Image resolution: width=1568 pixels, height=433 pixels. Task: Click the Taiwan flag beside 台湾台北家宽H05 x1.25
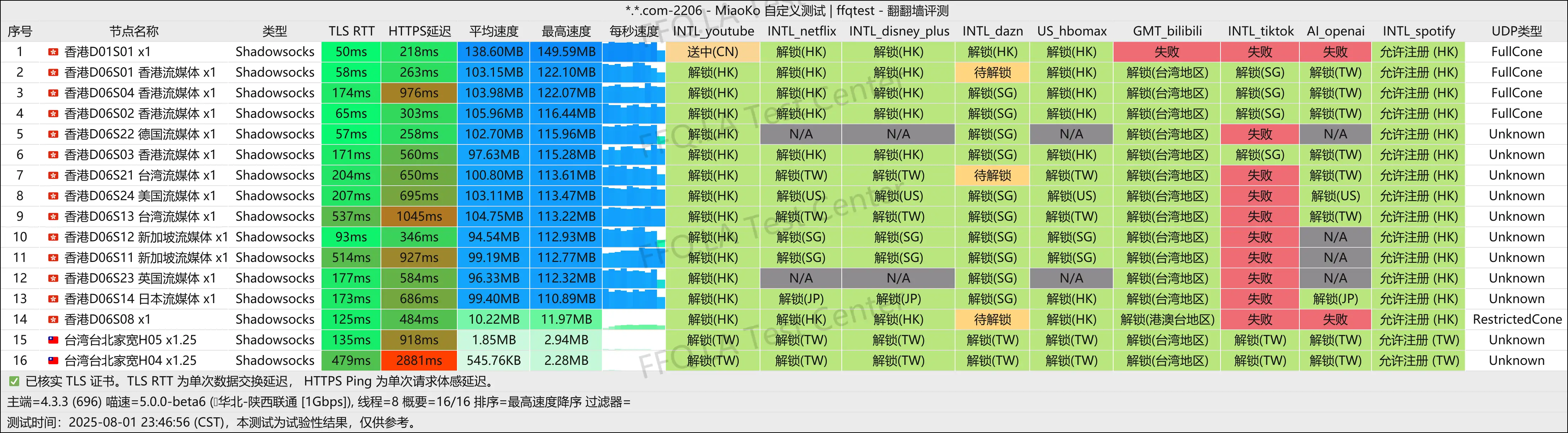pos(54,341)
